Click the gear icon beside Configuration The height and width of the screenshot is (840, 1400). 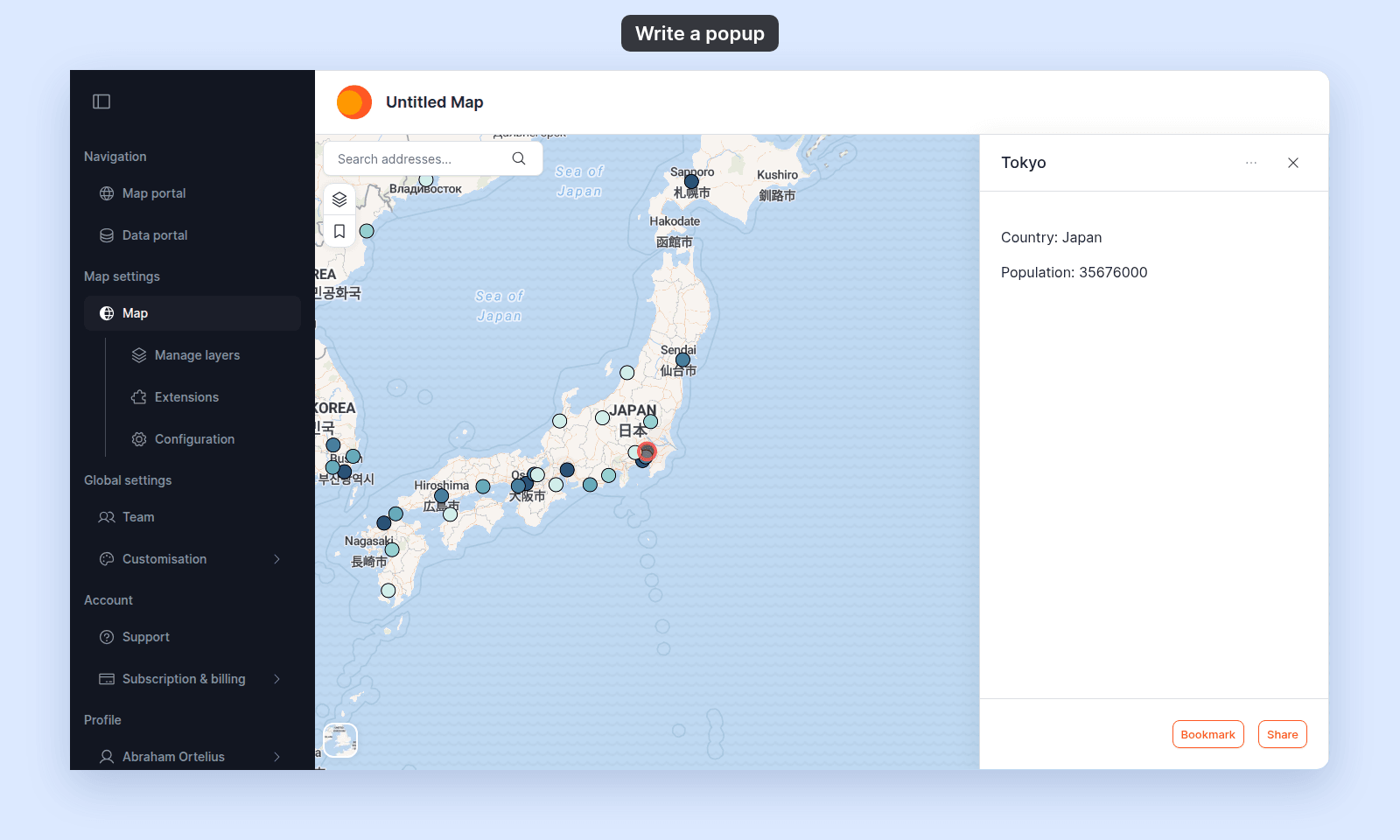tap(139, 439)
